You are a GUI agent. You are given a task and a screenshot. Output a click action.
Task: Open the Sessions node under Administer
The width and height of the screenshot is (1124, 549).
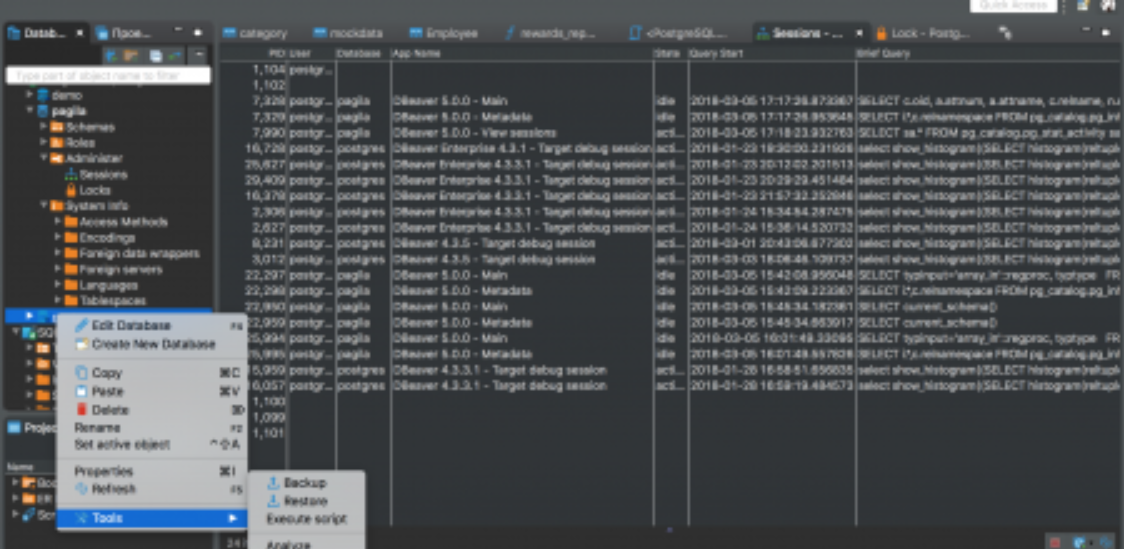(x=102, y=174)
